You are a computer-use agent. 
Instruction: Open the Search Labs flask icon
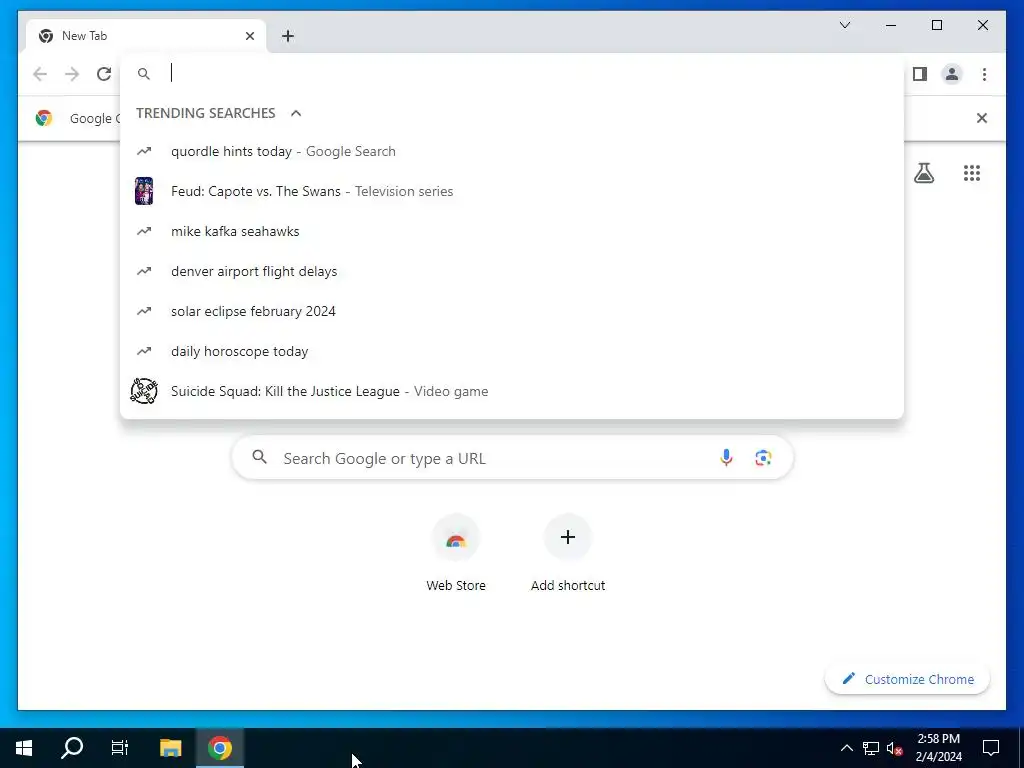[923, 173]
